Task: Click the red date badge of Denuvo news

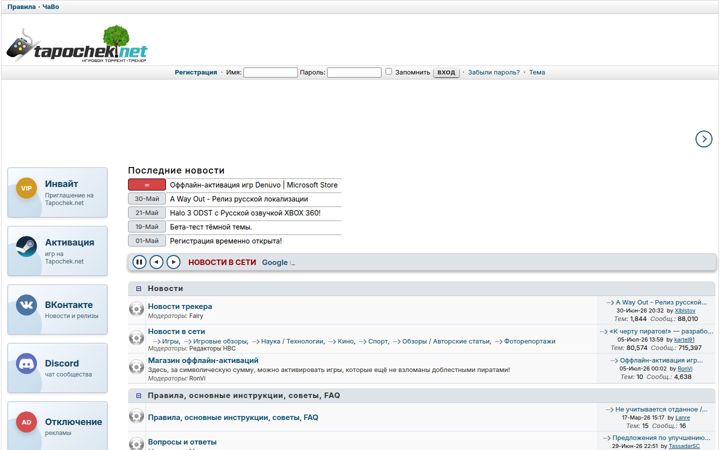Action: [x=147, y=185]
